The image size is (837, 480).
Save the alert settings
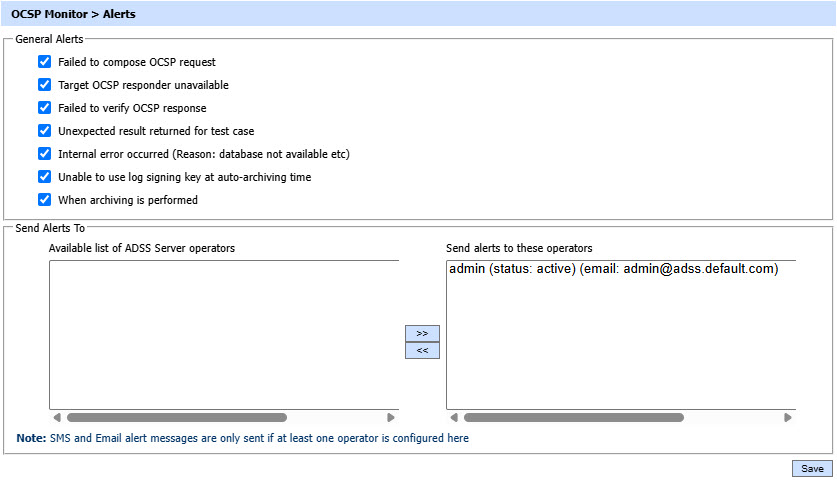tap(811, 469)
